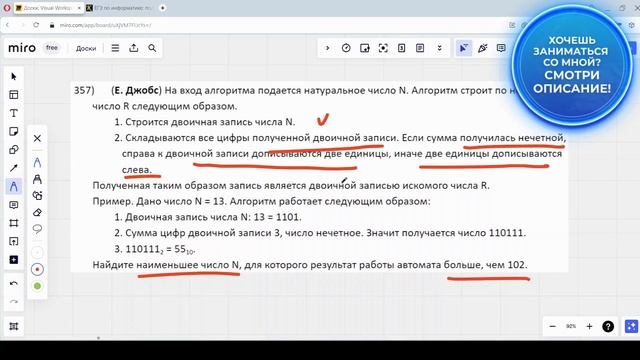This screenshot has width=640, height=360.
Task: Open the Upload tool in left toolbar
Action: 13,241
